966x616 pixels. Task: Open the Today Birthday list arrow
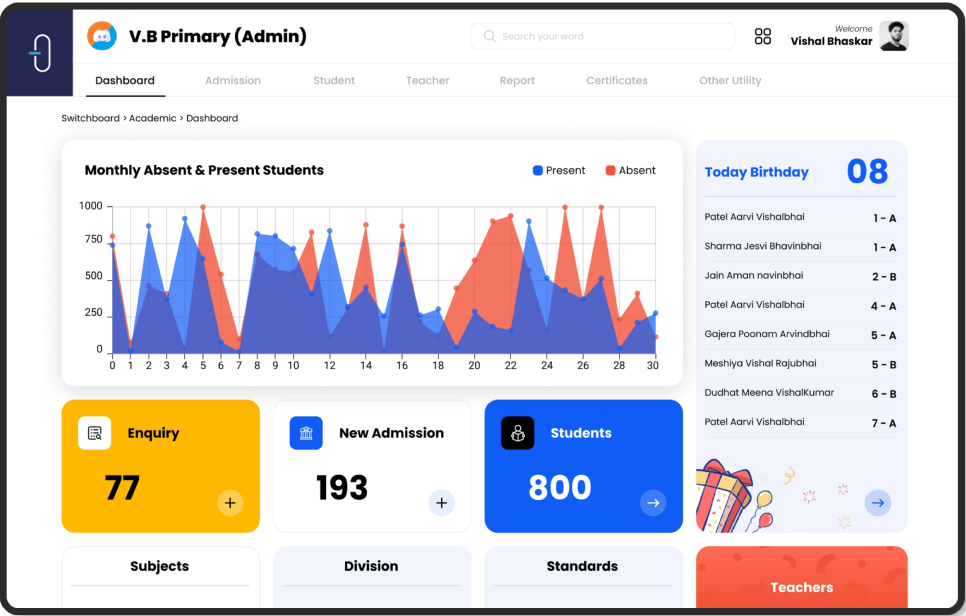[877, 503]
